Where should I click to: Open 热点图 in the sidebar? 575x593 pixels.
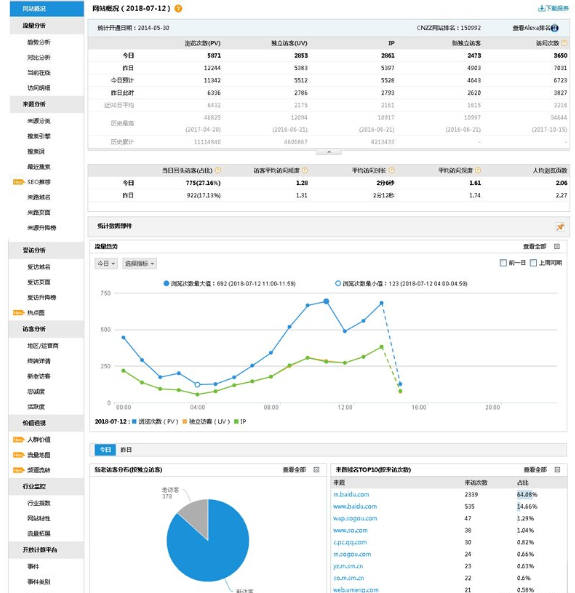tap(36, 313)
